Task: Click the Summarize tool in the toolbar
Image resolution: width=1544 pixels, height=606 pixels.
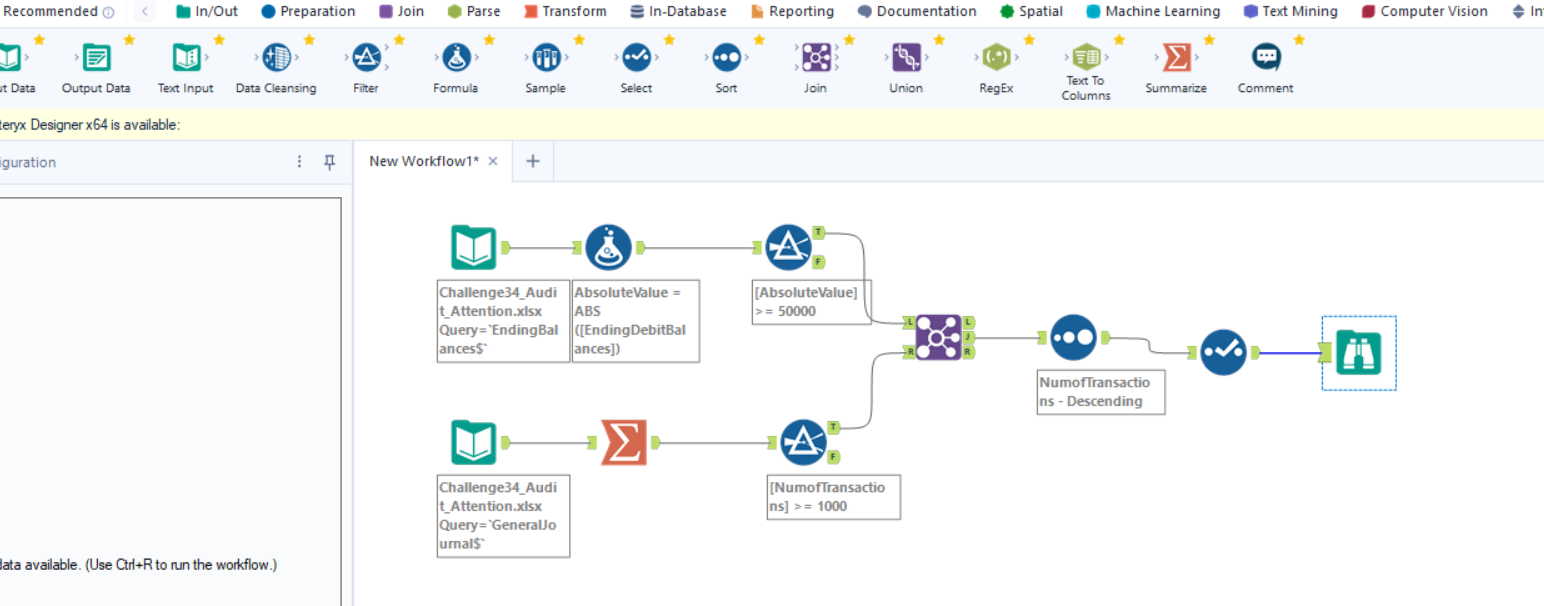Action: [1176, 59]
